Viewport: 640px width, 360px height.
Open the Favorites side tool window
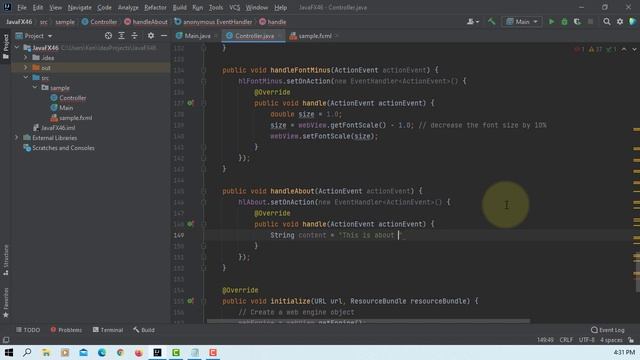coord(6,302)
